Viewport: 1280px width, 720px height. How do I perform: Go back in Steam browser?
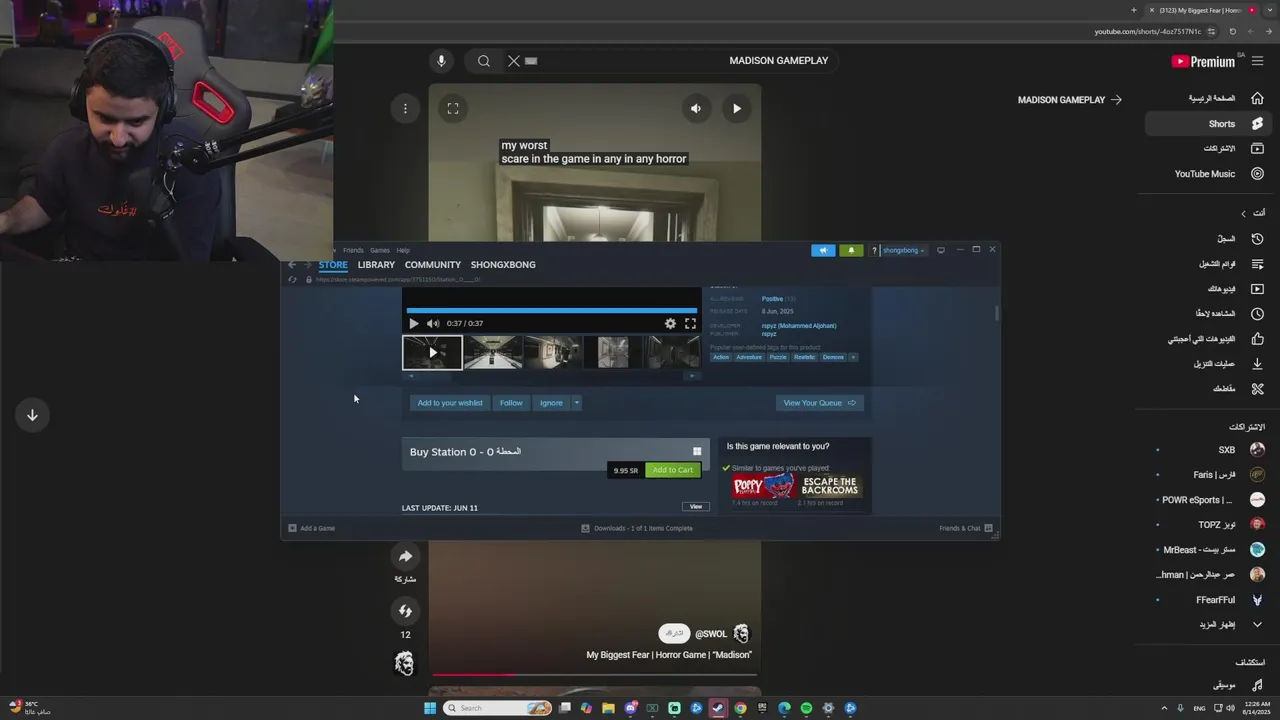click(x=292, y=265)
